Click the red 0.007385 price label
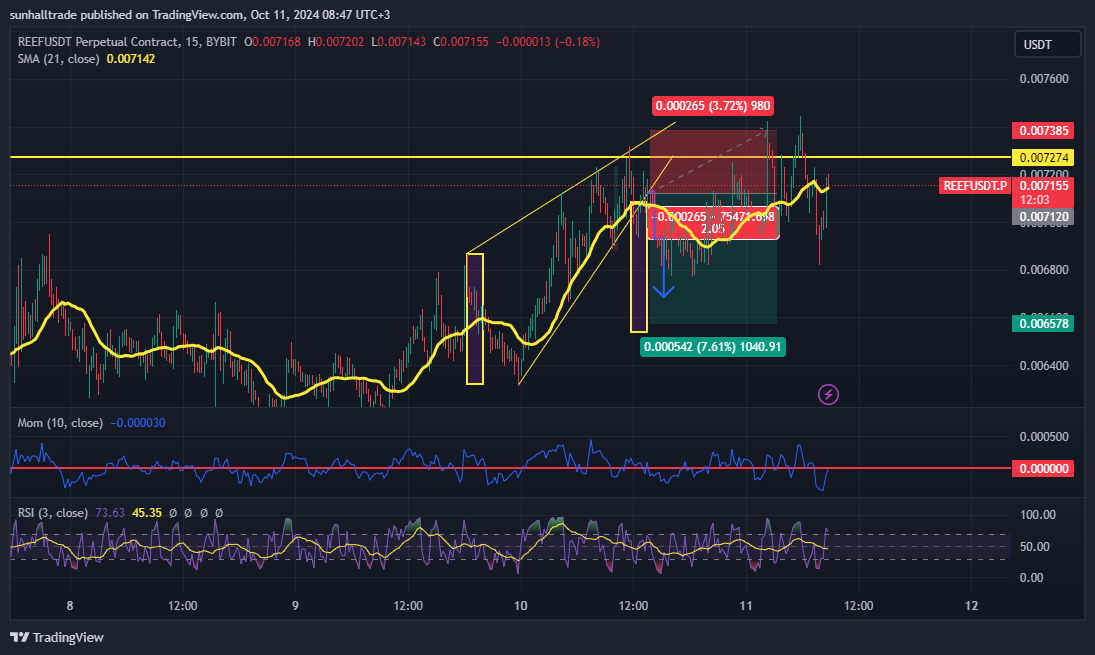The height and width of the screenshot is (655, 1095). [x=1043, y=131]
